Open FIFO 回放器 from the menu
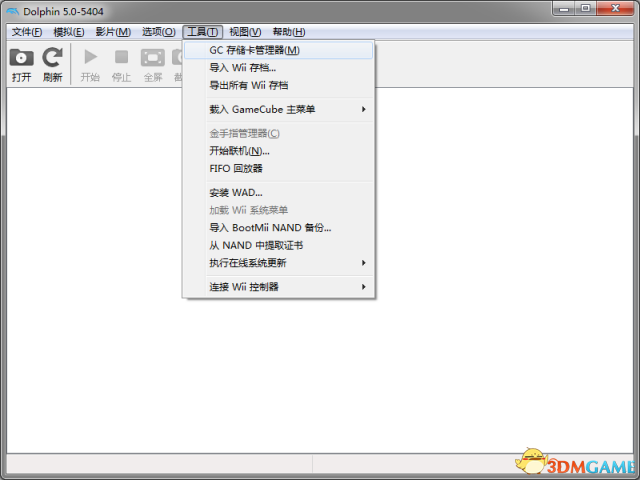Screen dimensions: 640x480 click(278, 169)
